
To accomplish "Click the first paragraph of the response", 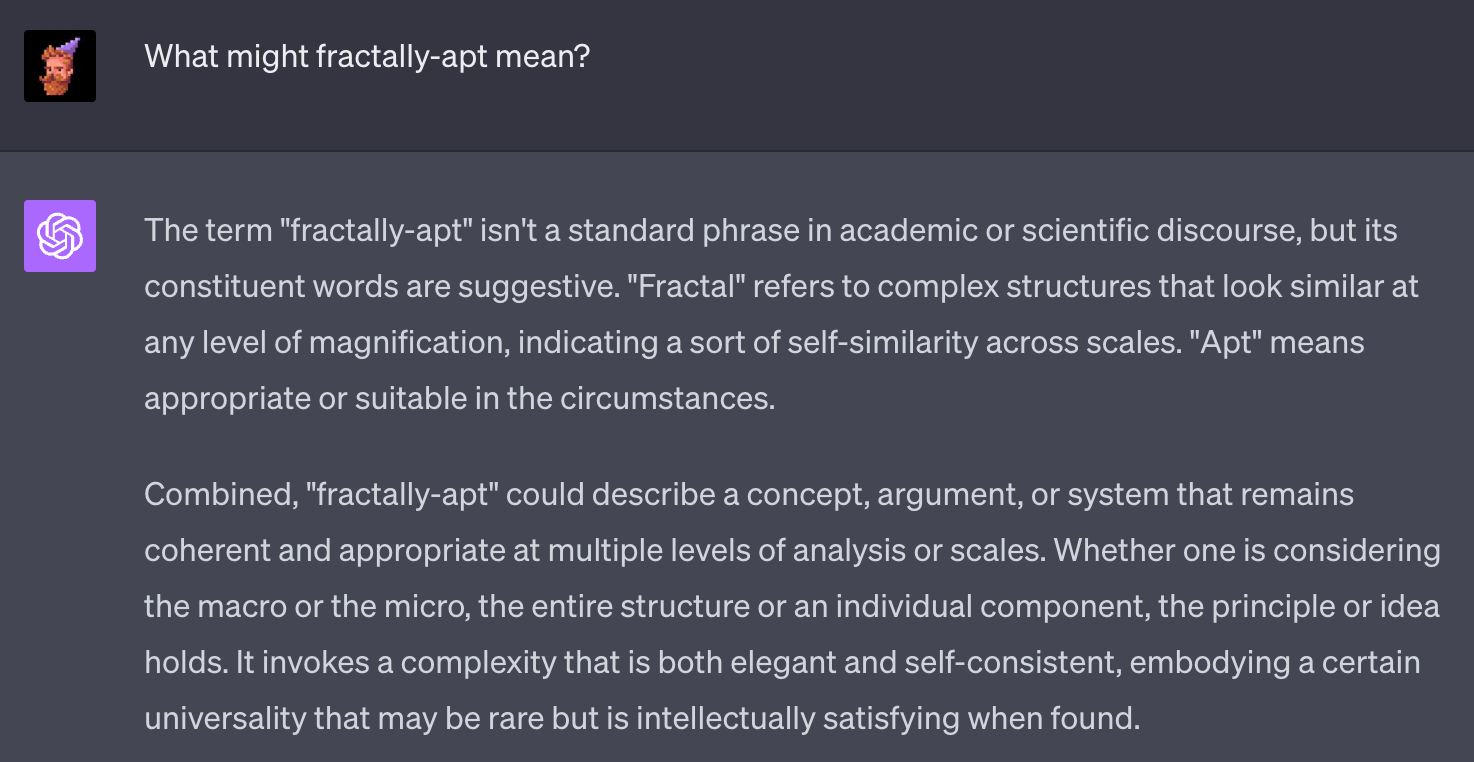I will tap(780, 314).
